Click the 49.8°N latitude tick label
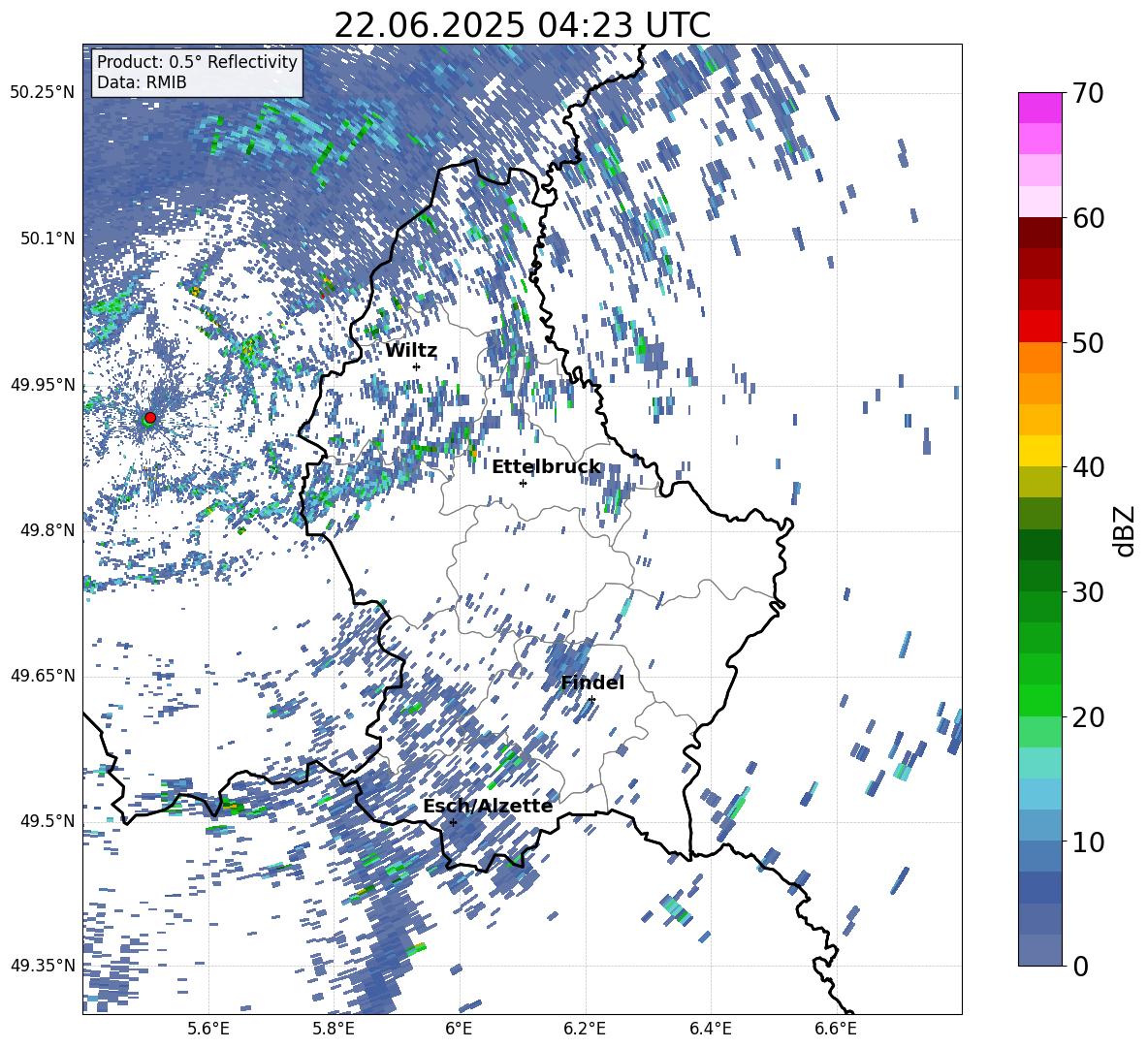 point(48,530)
